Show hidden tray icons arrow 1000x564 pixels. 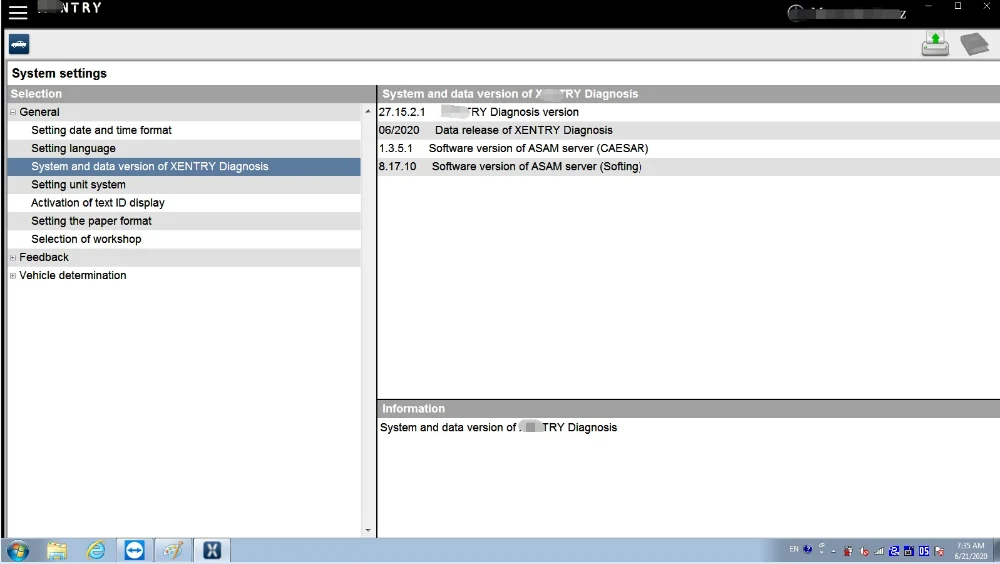coord(834,551)
